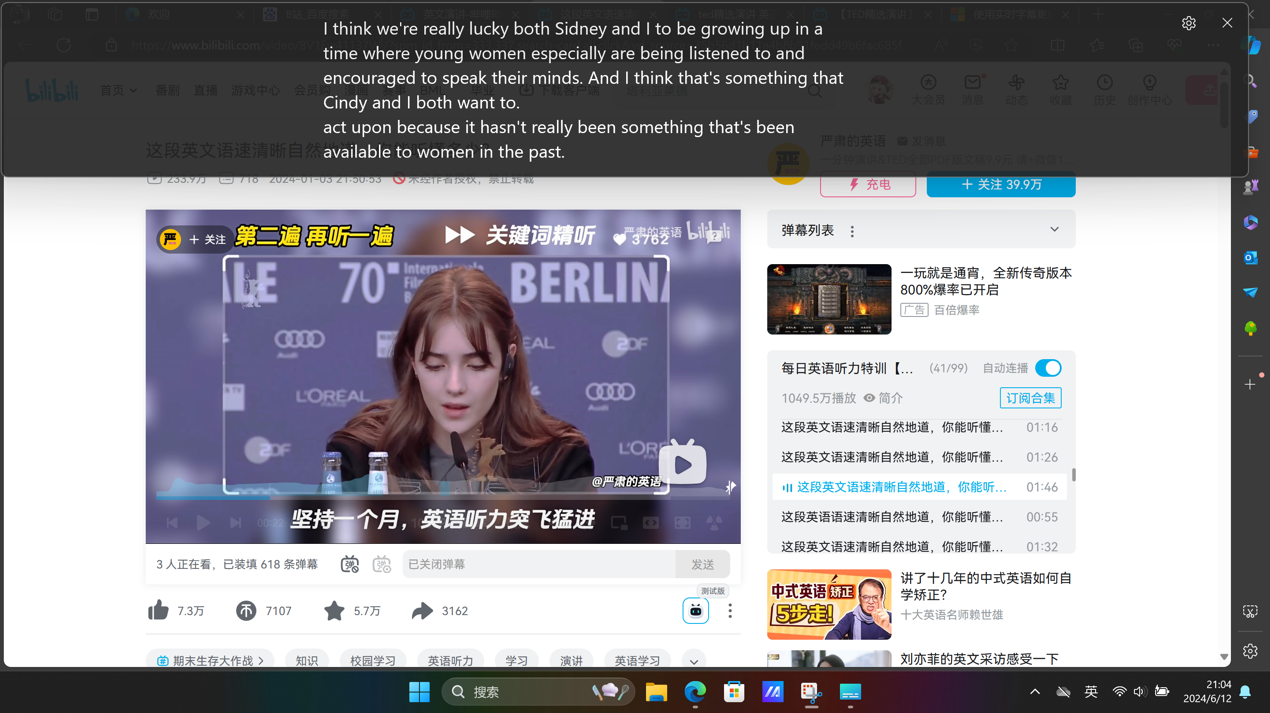
Task: Click the 关注 39.9万 follow button
Action: click(1000, 185)
